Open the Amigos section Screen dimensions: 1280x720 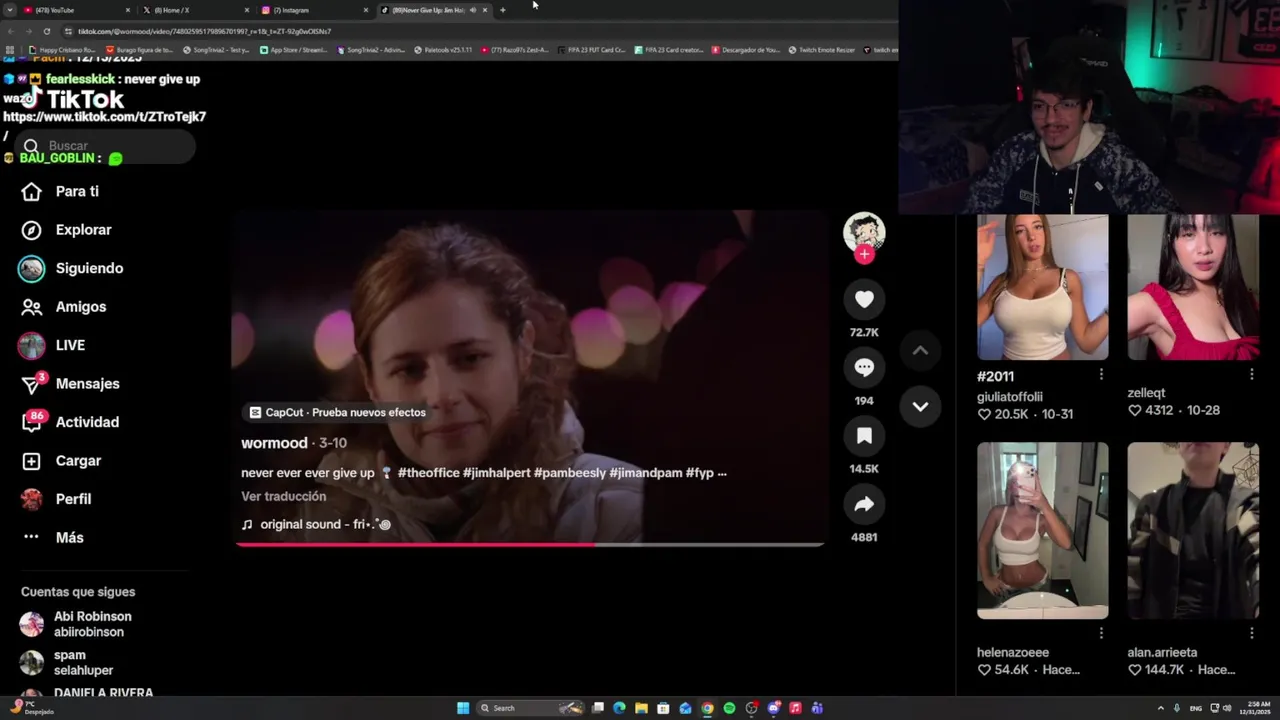coord(64,307)
